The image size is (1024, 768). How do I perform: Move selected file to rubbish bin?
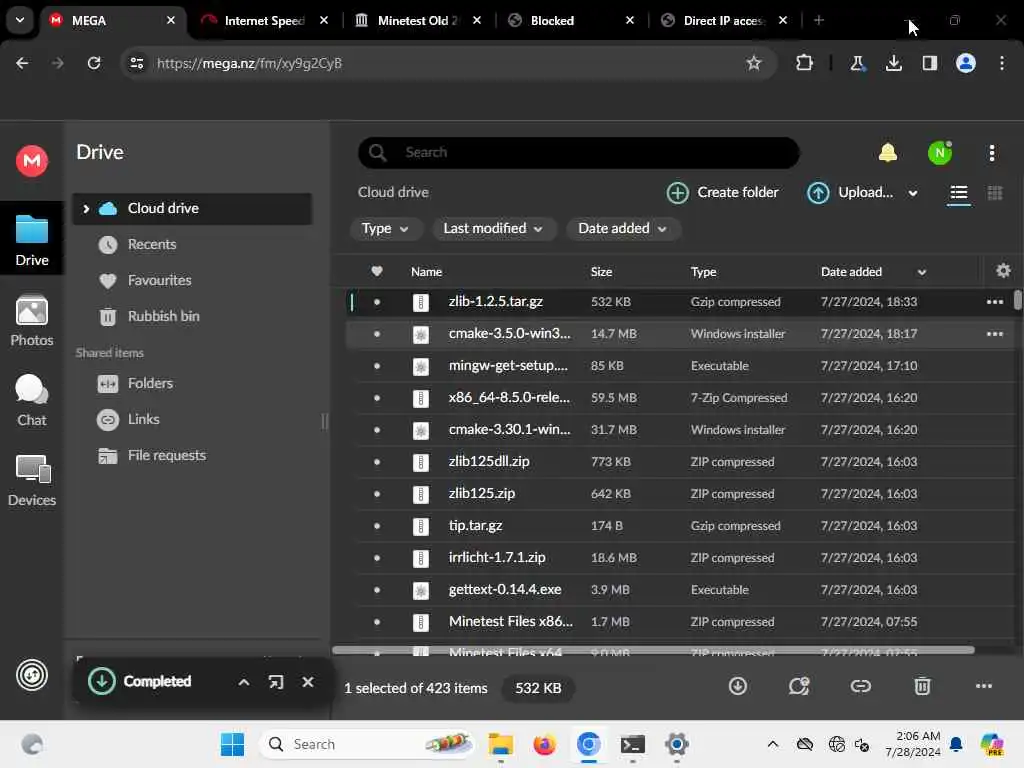pos(922,686)
